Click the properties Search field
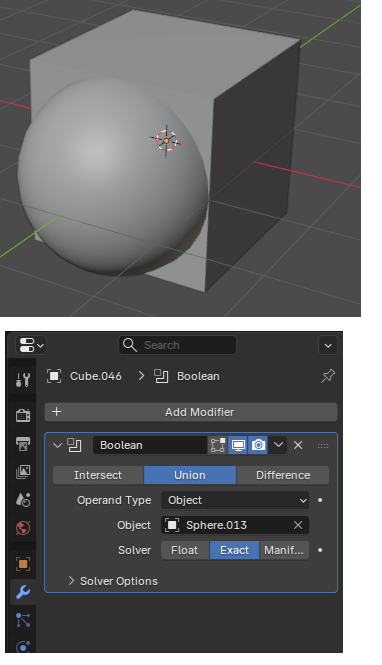Screen dimensions: 382x665 point(177,345)
